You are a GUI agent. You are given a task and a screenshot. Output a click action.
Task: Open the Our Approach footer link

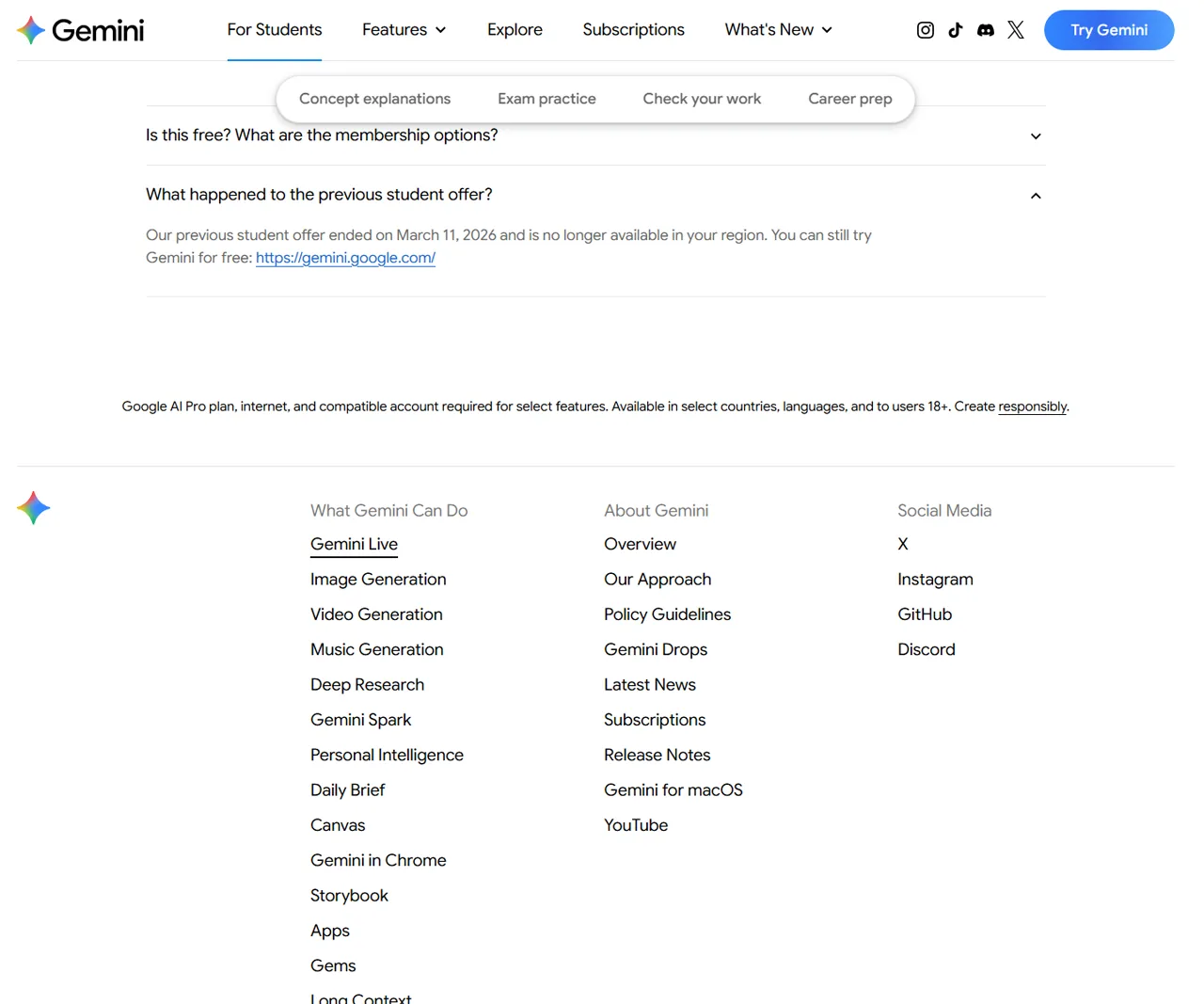pyautogui.click(x=657, y=580)
